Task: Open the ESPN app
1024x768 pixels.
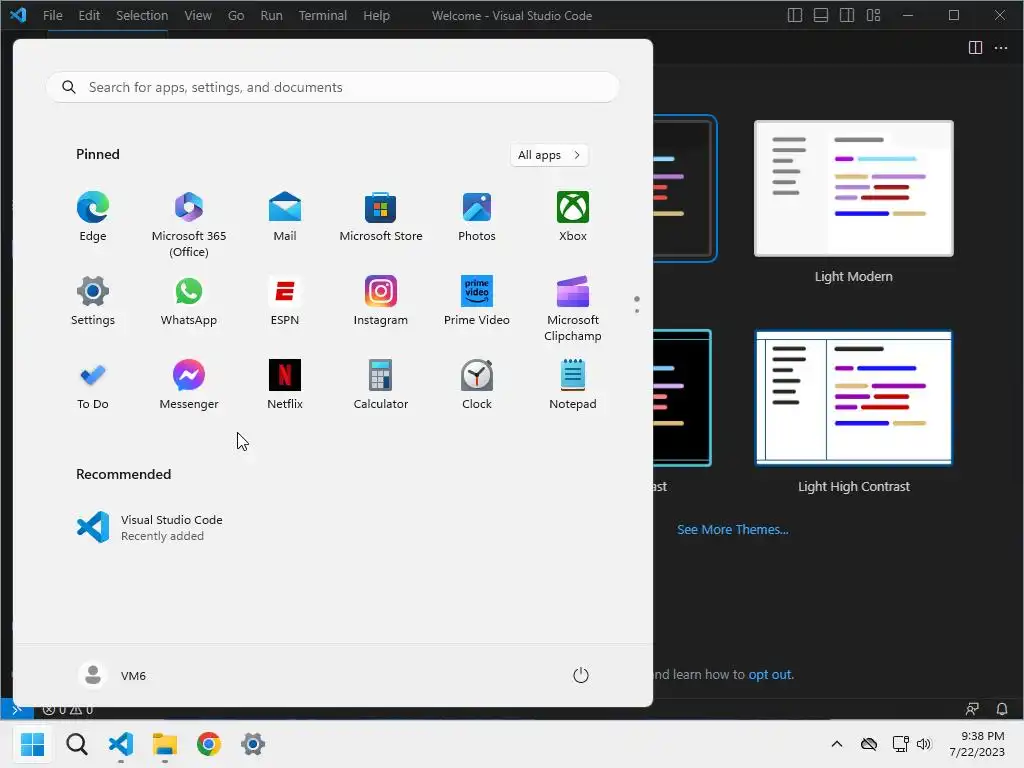Action: (x=285, y=301)
